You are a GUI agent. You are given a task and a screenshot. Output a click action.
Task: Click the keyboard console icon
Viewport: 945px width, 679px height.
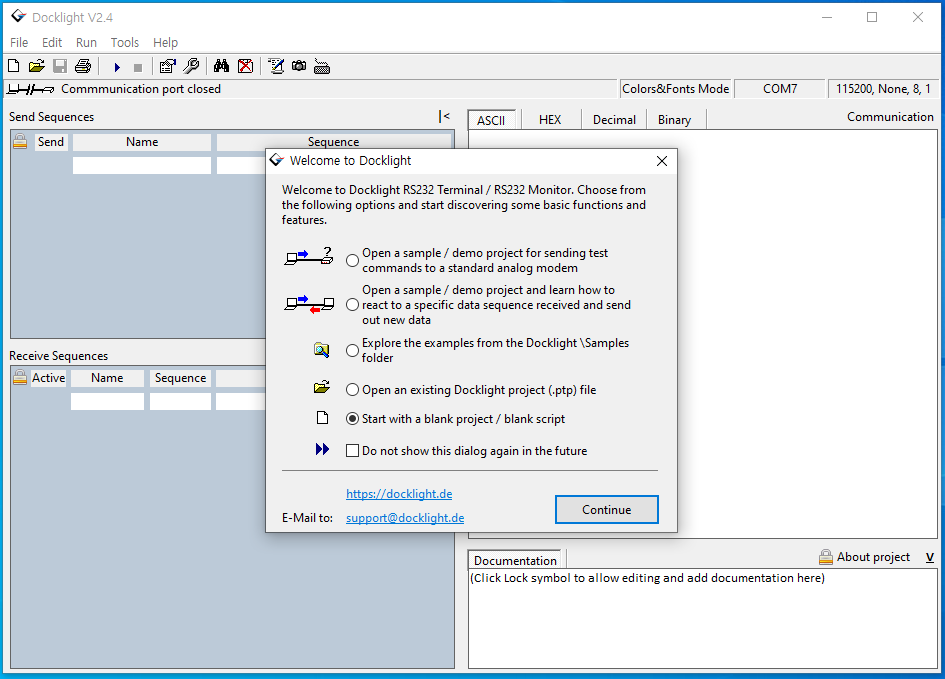[x=322, y=67]
